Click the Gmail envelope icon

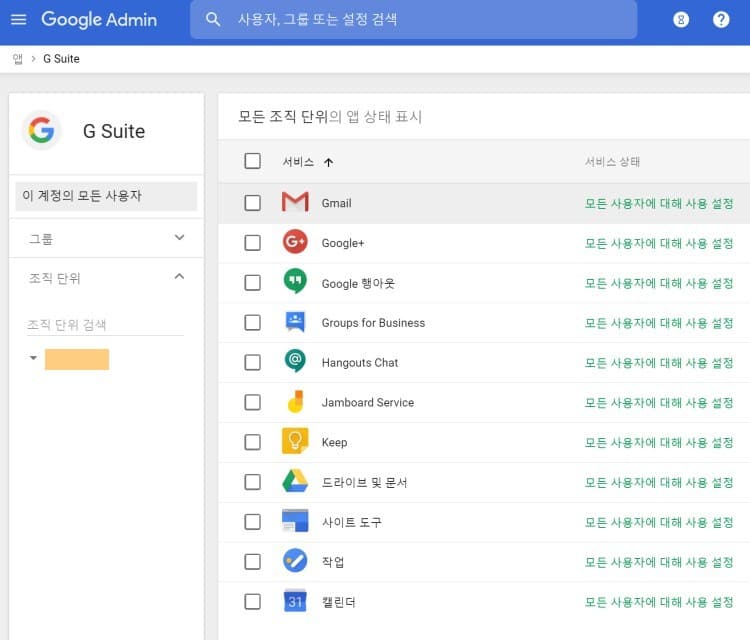(x=295, y=203)
